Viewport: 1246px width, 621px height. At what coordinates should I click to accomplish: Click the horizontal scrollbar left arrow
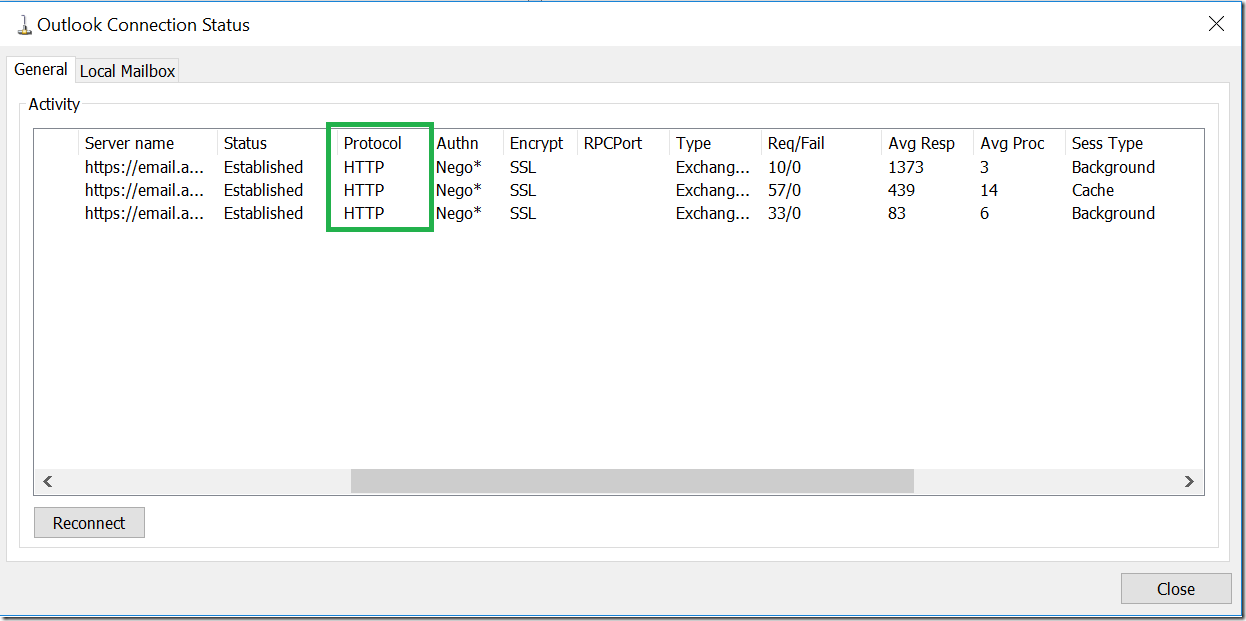[x=47, y=482]
